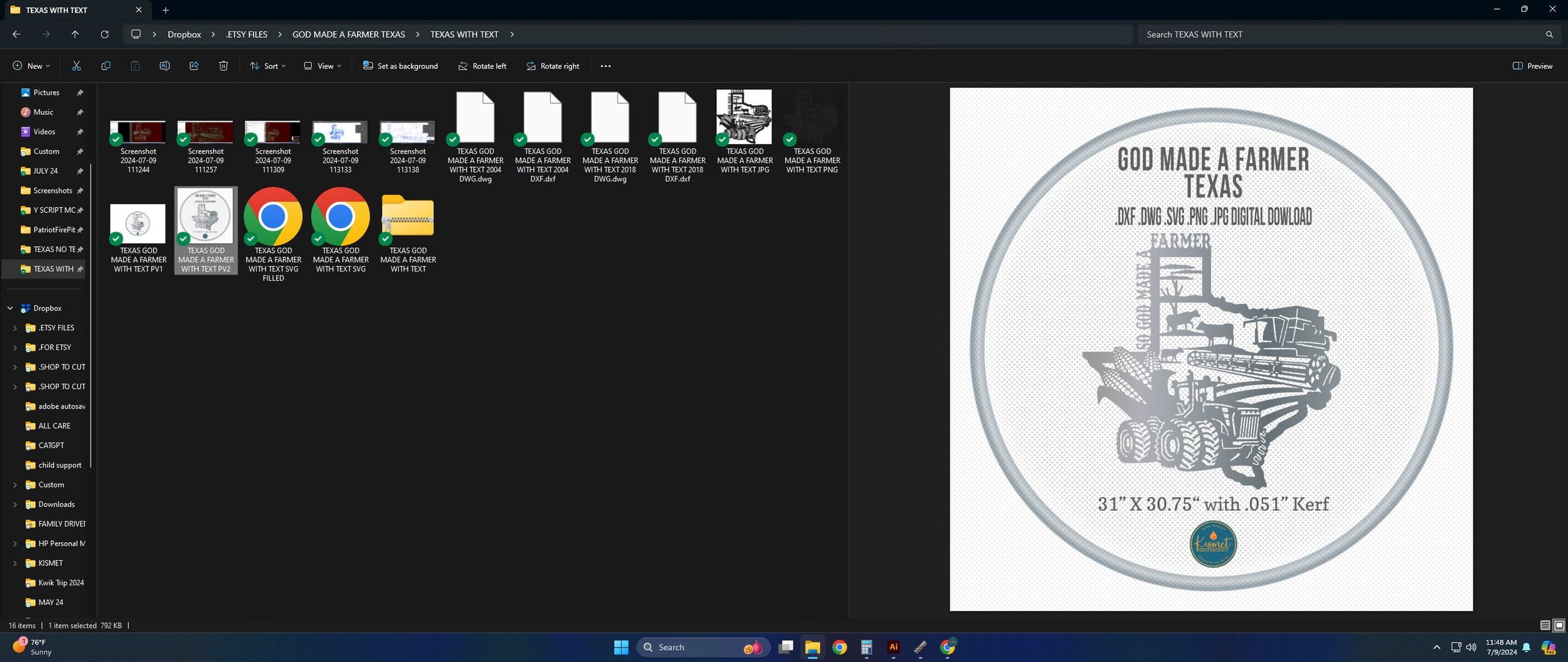Viewport: 1568px width, 662px height.
Task: Select the 2004 DWG.dwg file
Action: pyautogui.click(x=475, y=137)
